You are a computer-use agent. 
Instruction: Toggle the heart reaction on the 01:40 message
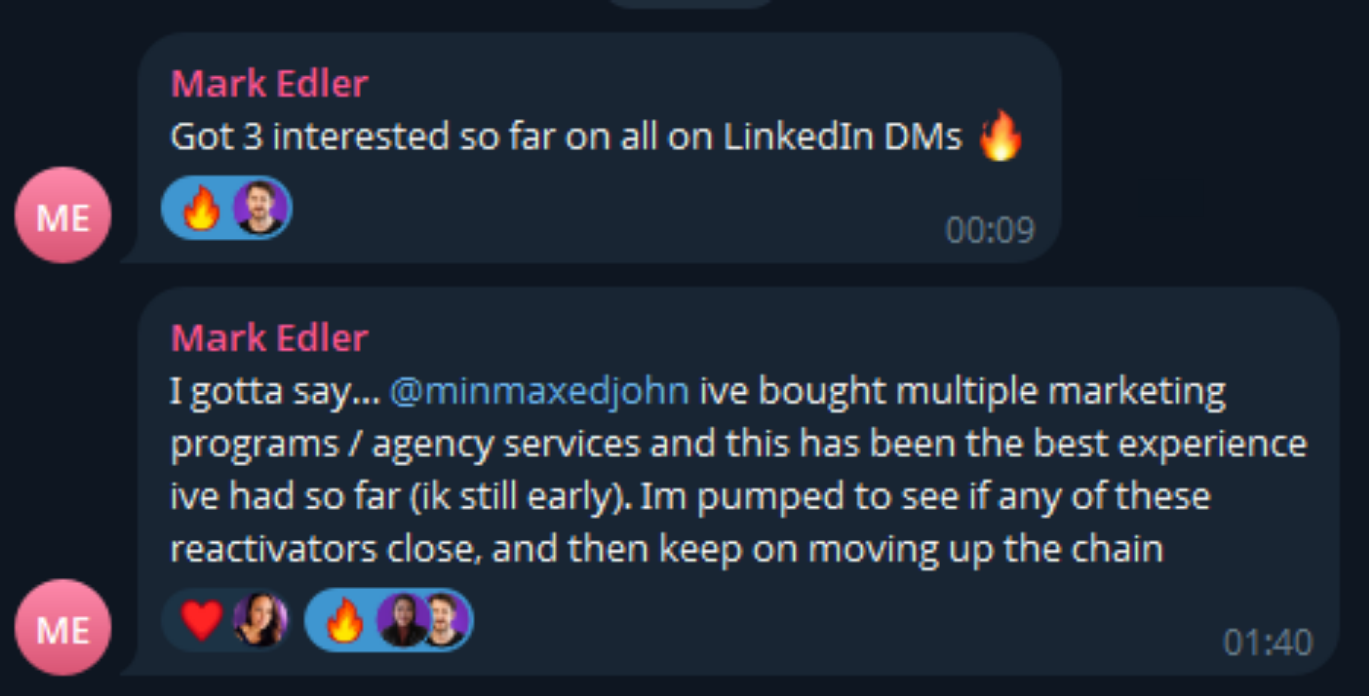pyautogui.click(x=228, y=620)
